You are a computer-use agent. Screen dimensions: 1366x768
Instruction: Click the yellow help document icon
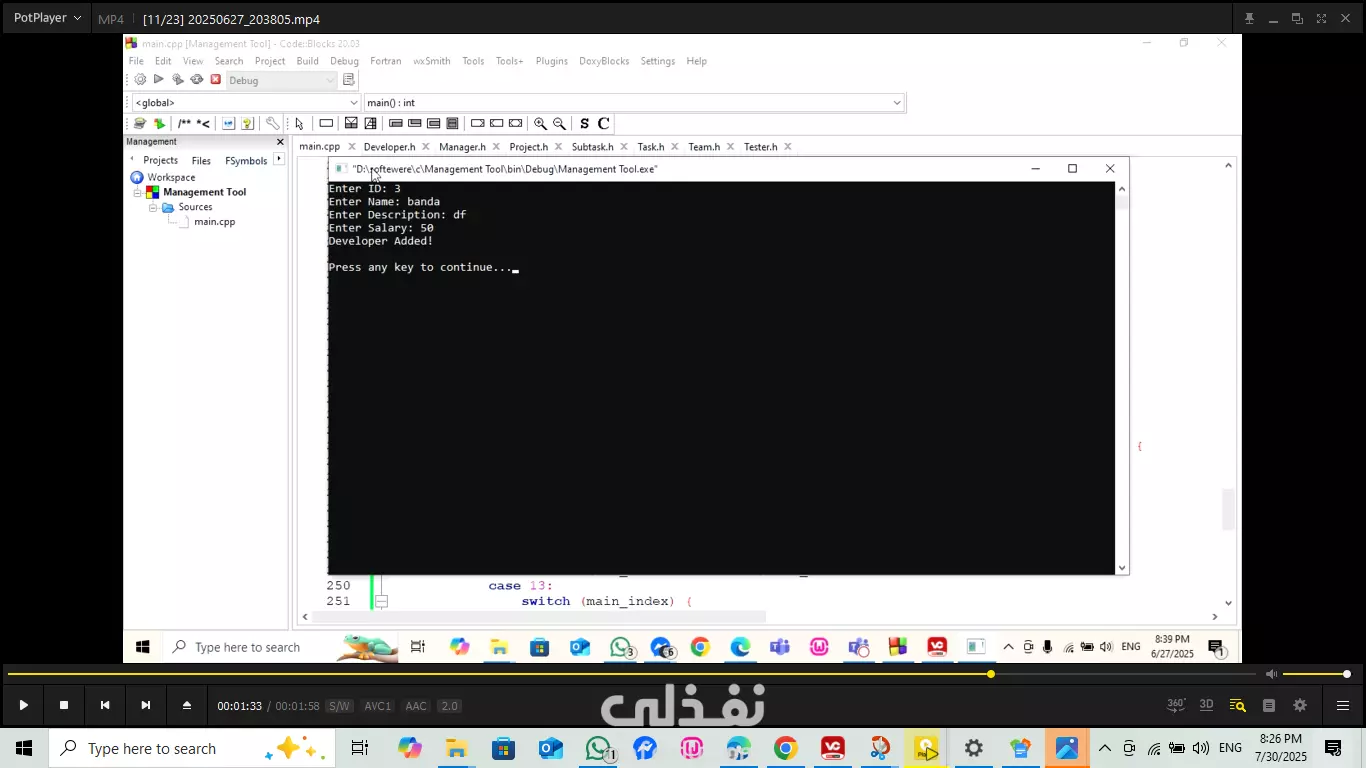click(247, 124)
